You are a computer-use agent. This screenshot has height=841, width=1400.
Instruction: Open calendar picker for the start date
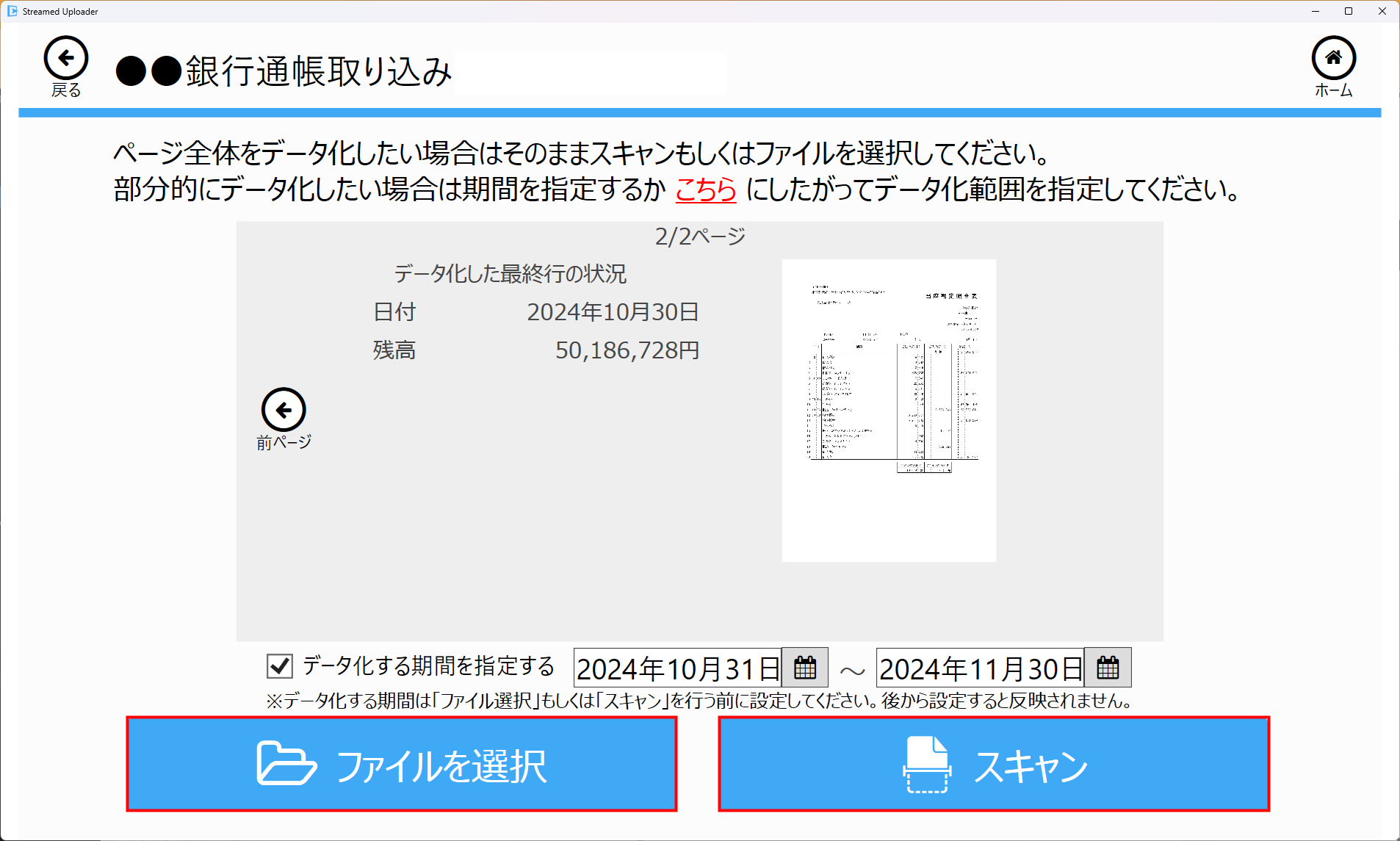click(x=805, y=668)
